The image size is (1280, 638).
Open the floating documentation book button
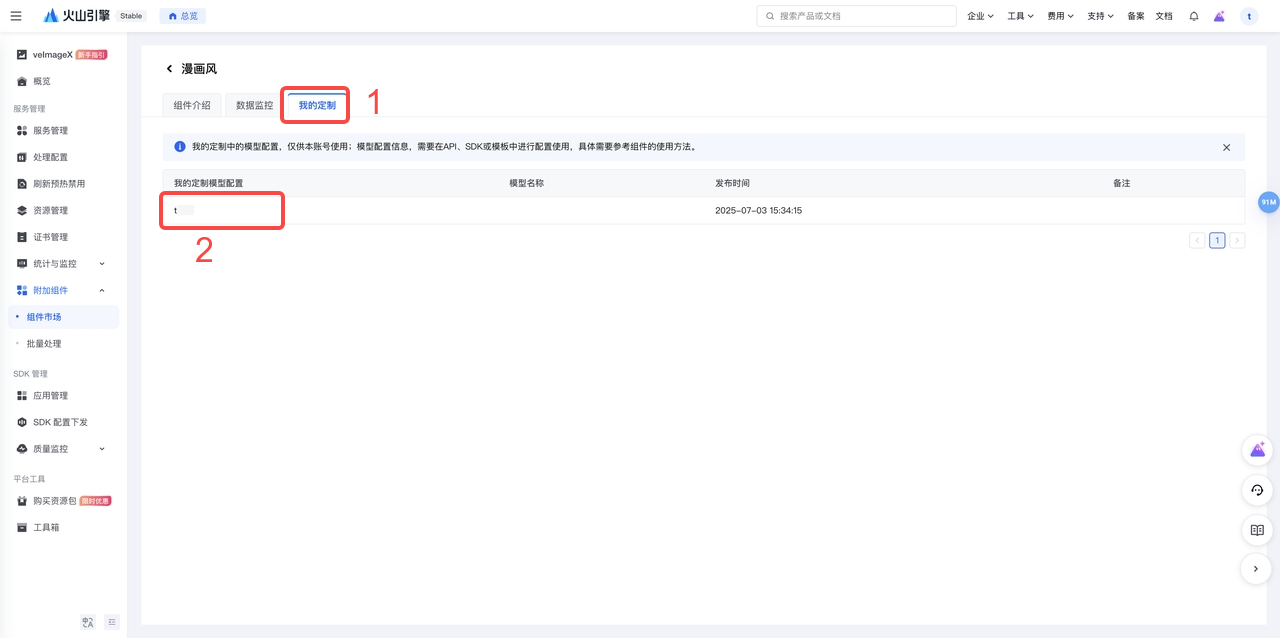coord(1257,530)
